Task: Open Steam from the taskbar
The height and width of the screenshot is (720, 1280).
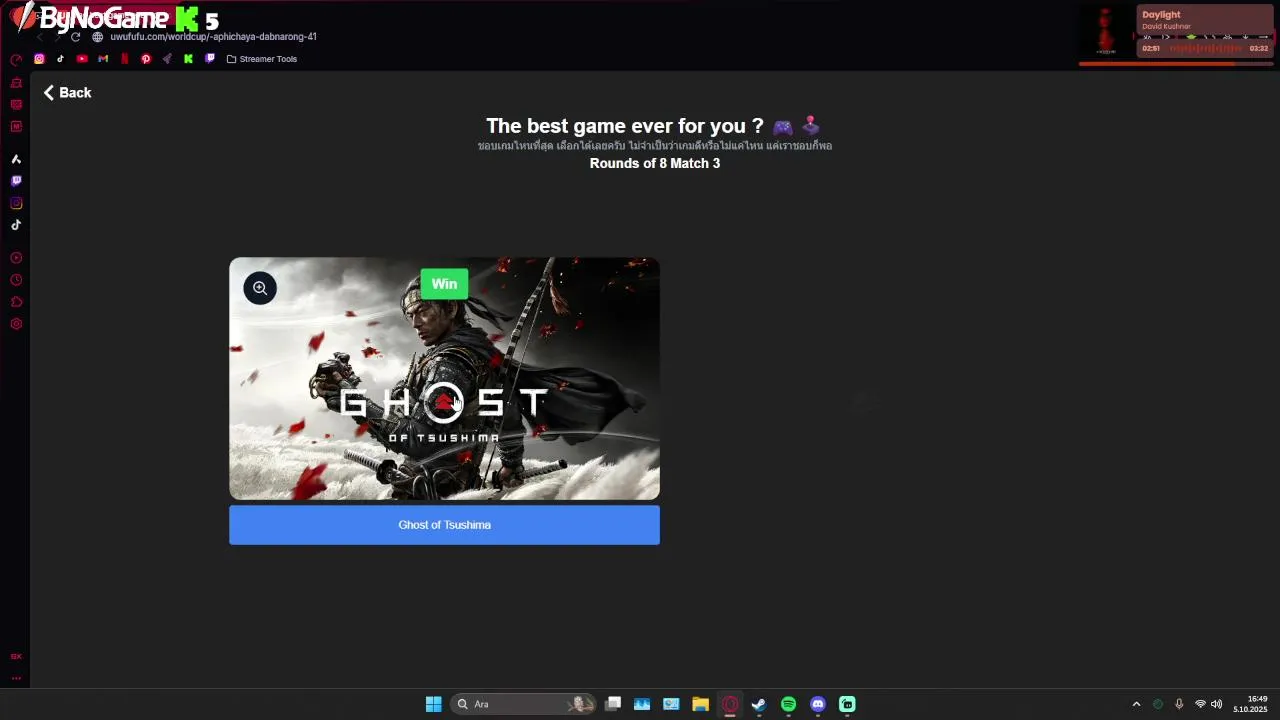Action: [759, 704]
